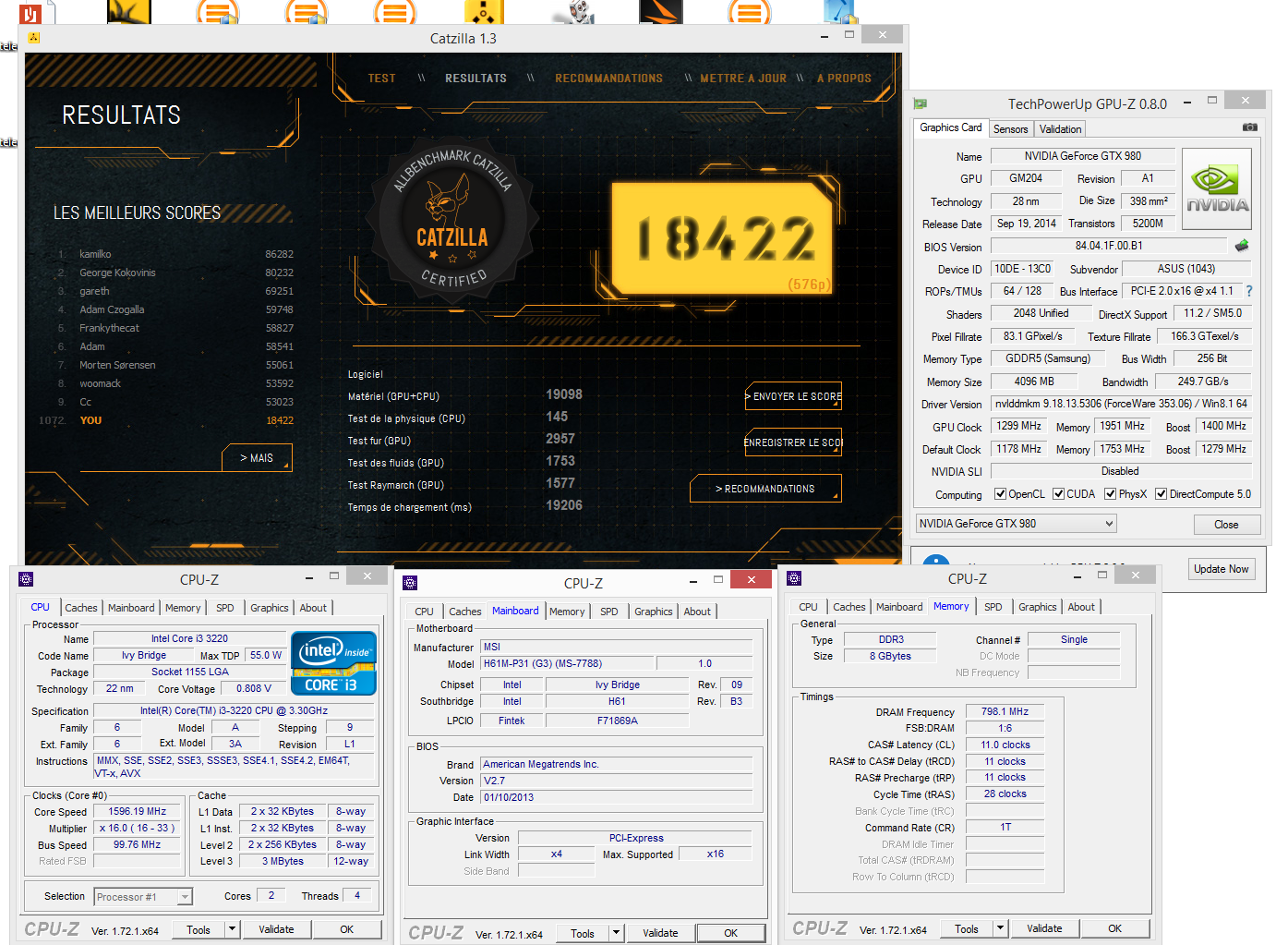The image size is (1288, 945).
Task: Click the NVIDIA logo in GPU-Z
Action: pos(1217,189)
